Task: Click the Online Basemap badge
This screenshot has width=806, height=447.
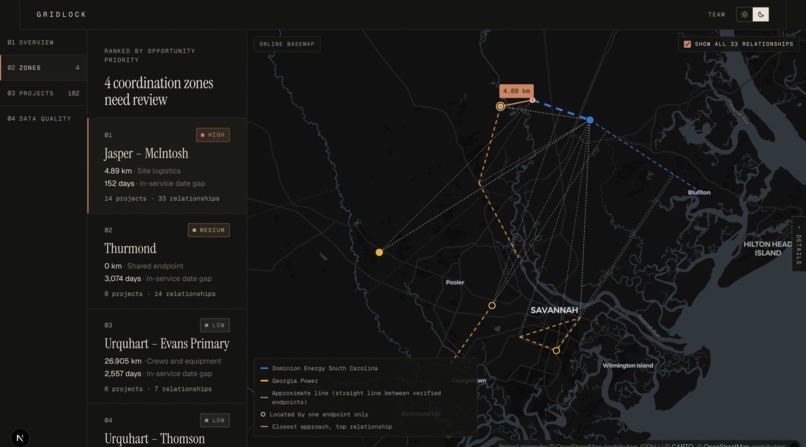Action: coord(287,44)
